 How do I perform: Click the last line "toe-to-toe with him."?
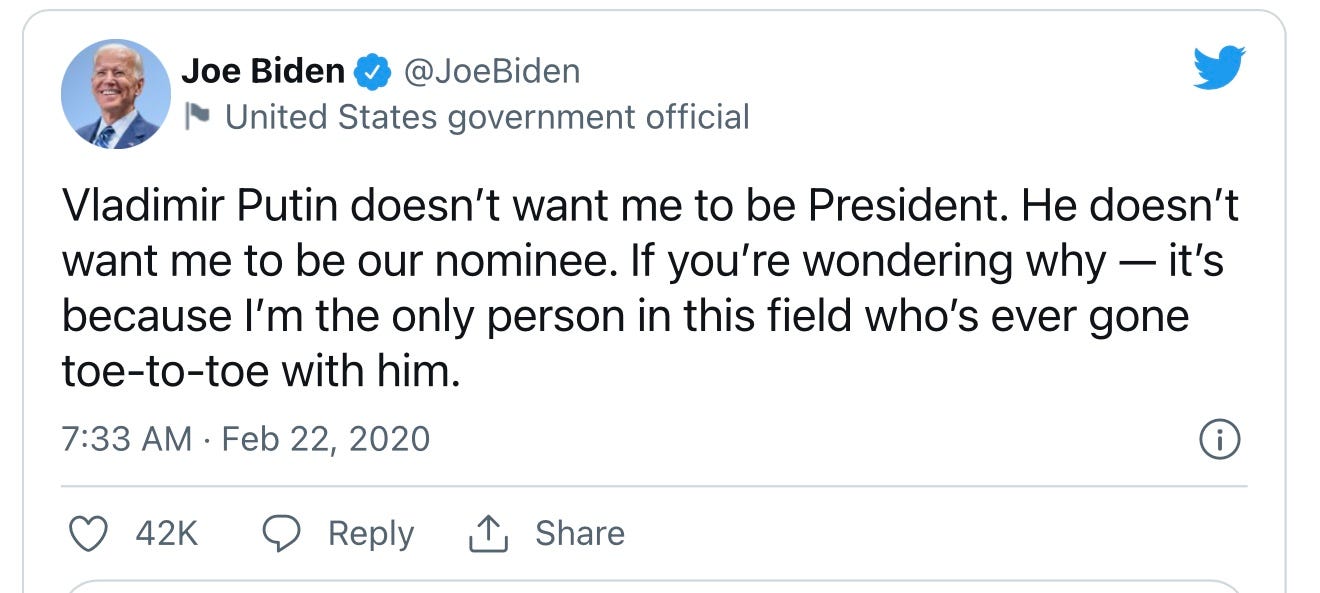coord(261,371)
